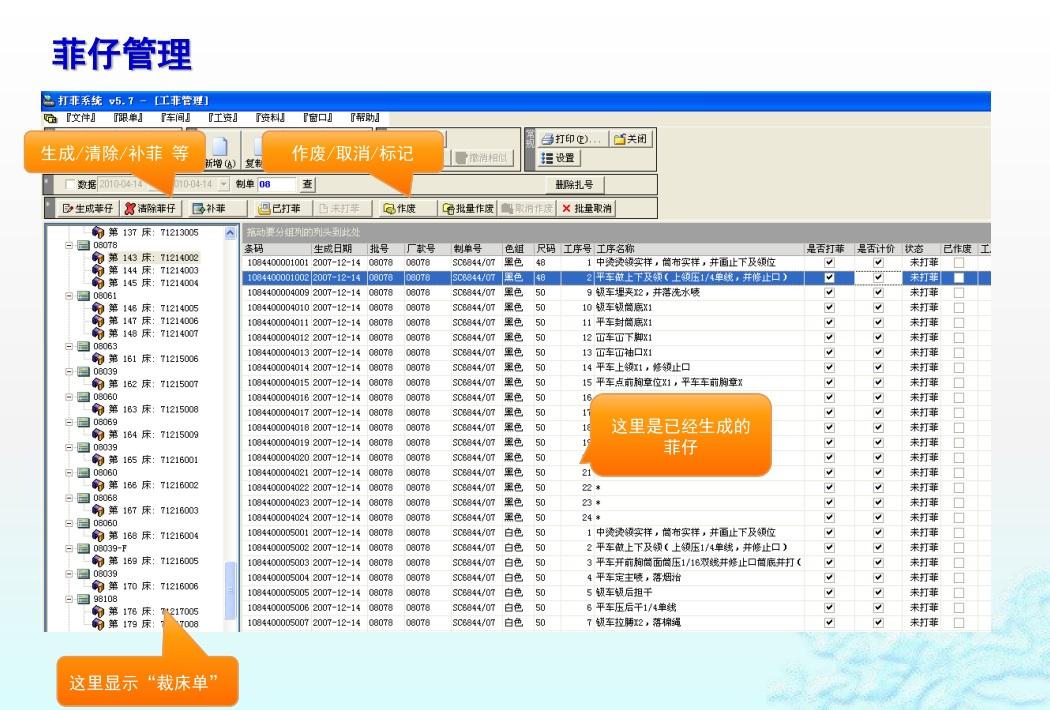Click the 批量取消 red X button
Viewport: 1050px width, 710px height.
(x=587, y=208)
